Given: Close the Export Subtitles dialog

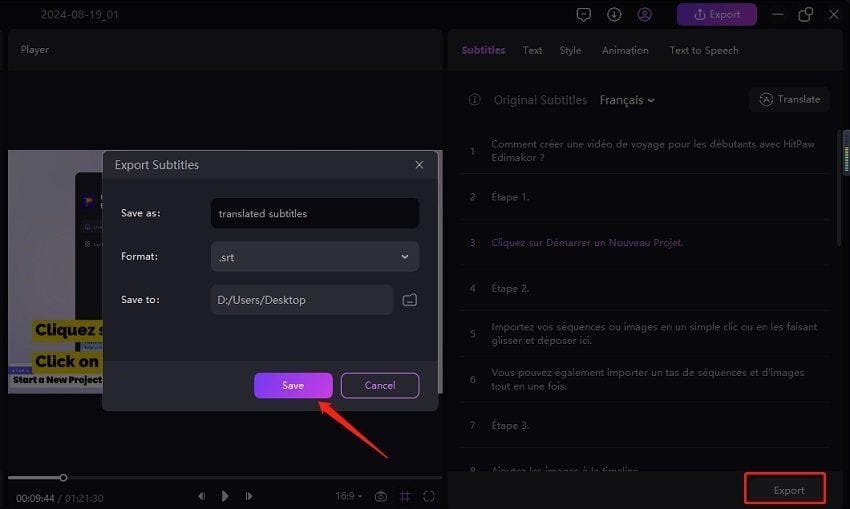Looking at the screenshot, I should 419,165.
